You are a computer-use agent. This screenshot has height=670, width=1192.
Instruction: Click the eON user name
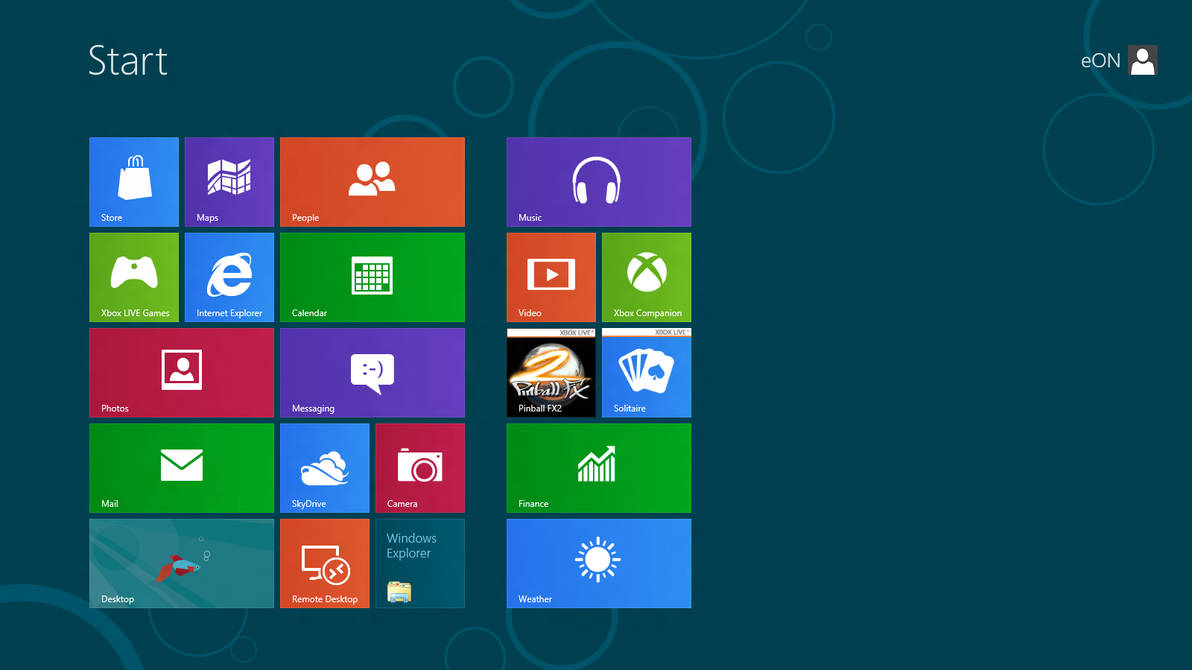(1100, 61)
